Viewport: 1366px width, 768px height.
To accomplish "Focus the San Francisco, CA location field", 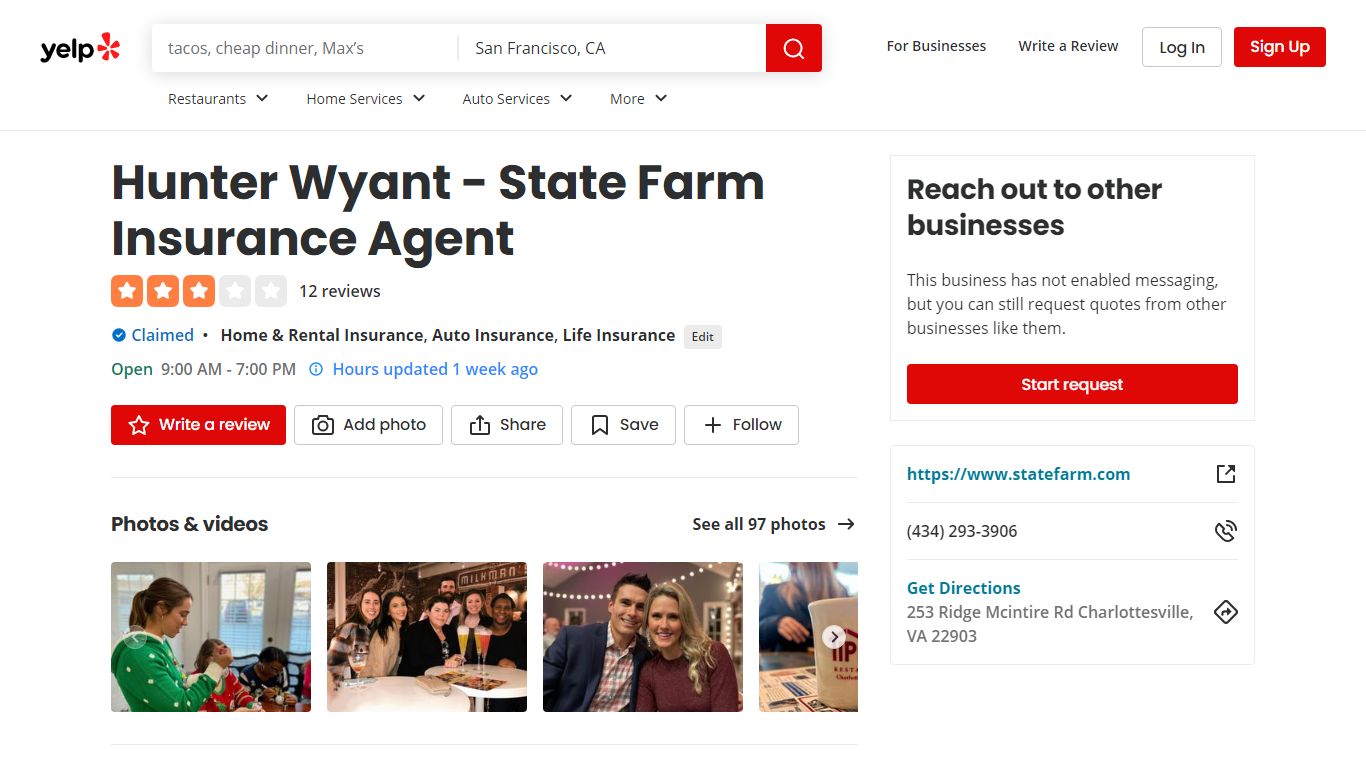I will pyautogui.click(x=612, y=48).
